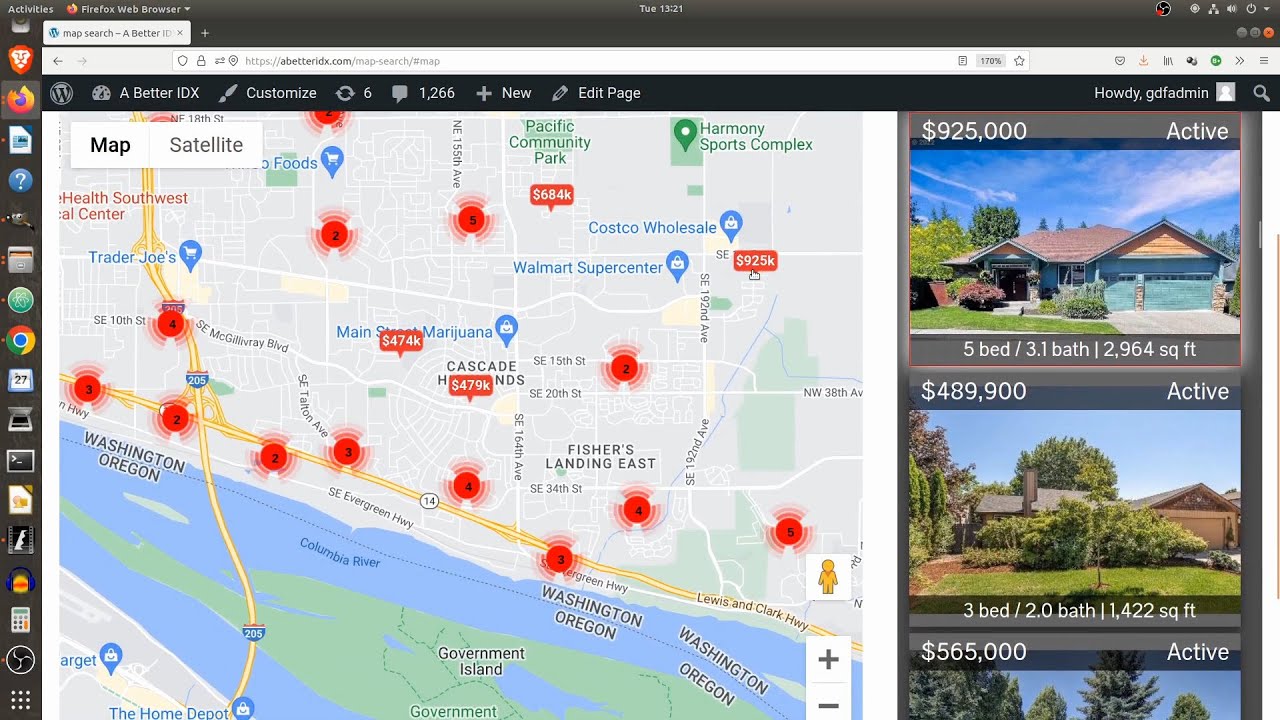Open the cluster of 3 on Evergreen Hwy by river
The image size is (1280, 720).
560,560
